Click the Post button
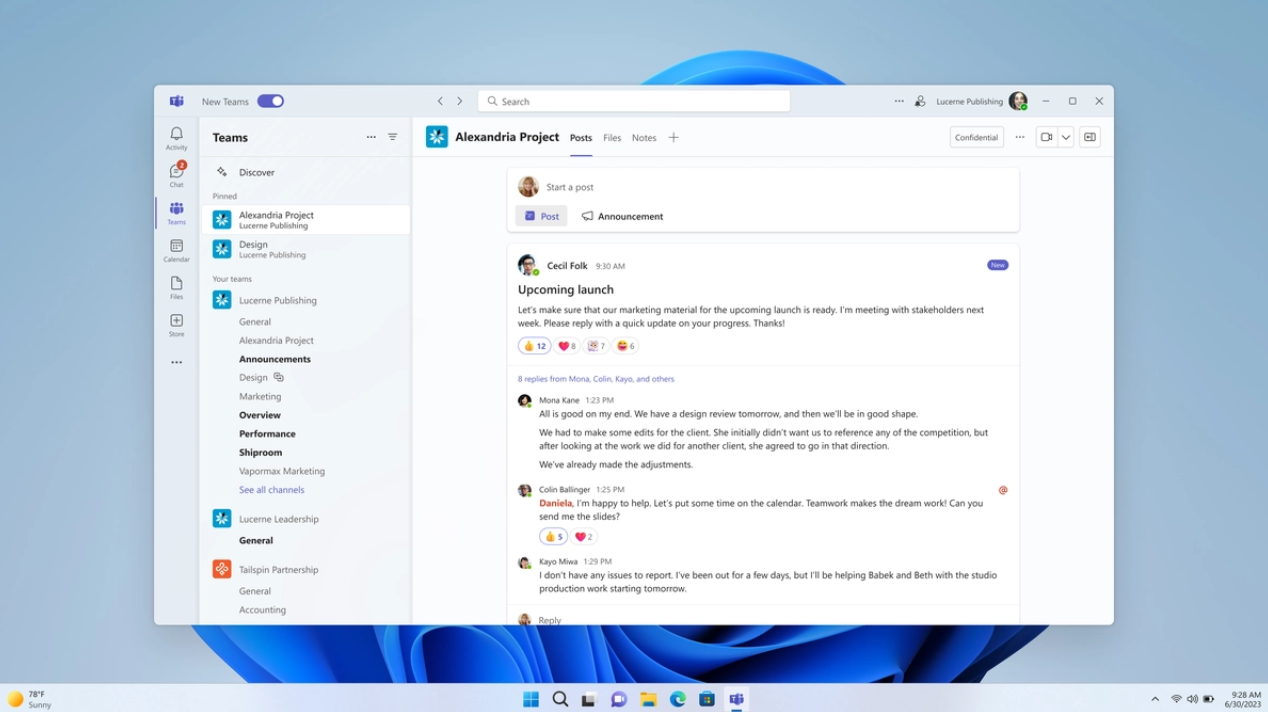This screenshot has height=712, width=1268. coord(541,216)
